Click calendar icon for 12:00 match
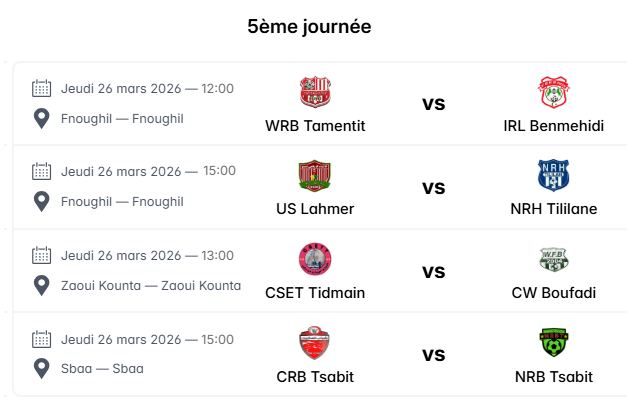627x407 pixels. point(41,88)
